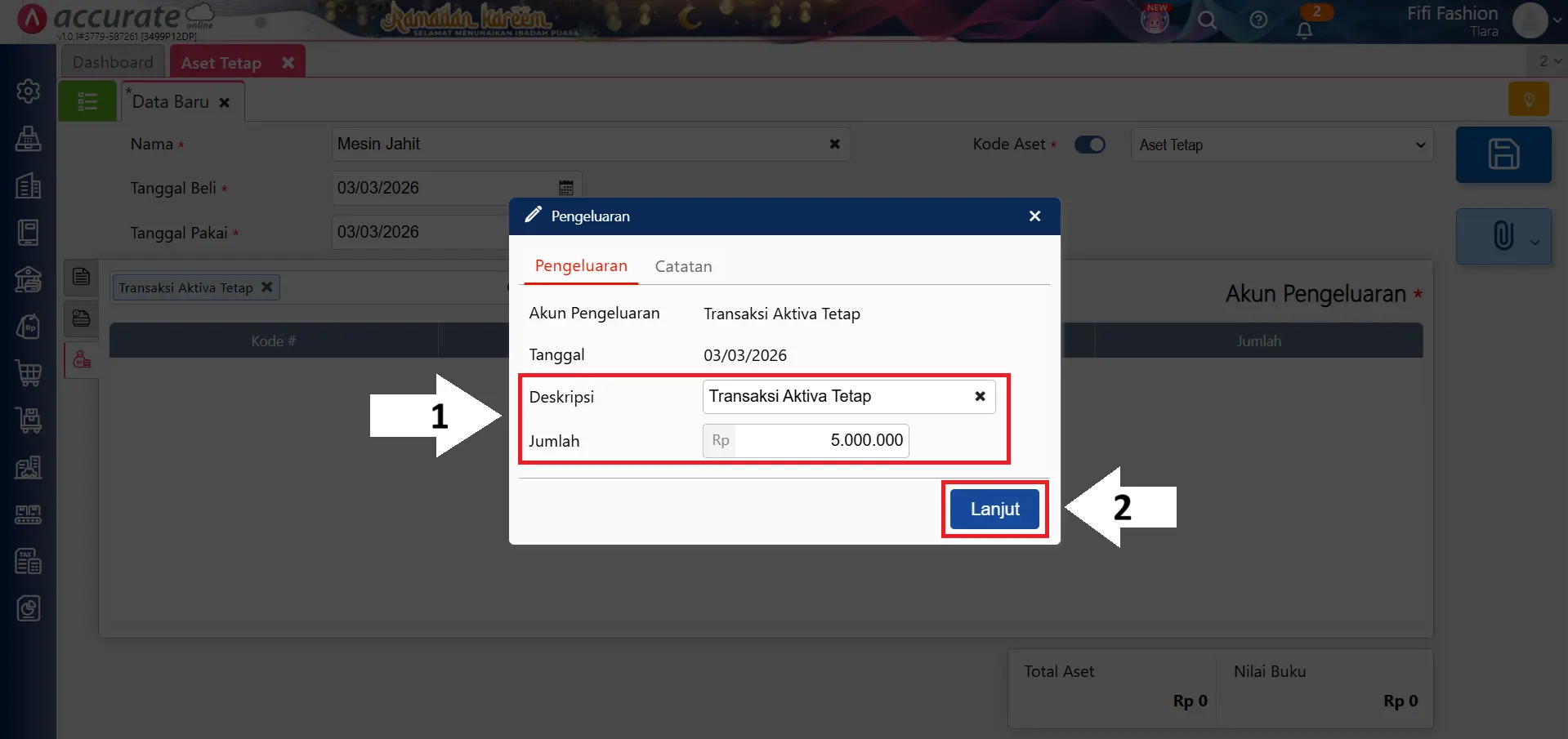Open the settings gear in sidebar
This screenshot has width=1568, height=739.
[x=29, y=91]
